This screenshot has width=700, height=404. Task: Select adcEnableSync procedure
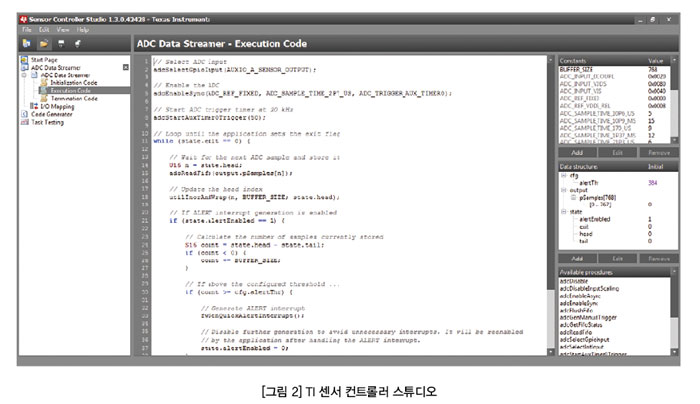tap(579, 303)
